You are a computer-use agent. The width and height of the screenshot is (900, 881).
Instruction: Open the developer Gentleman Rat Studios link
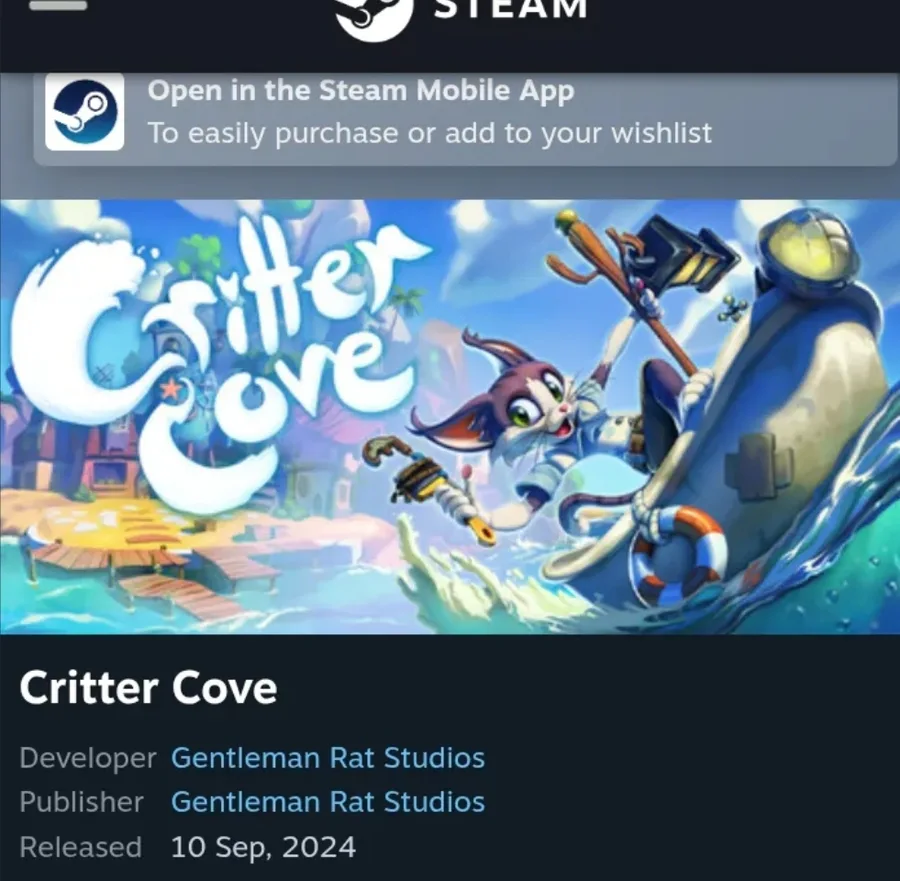point(328,758)
